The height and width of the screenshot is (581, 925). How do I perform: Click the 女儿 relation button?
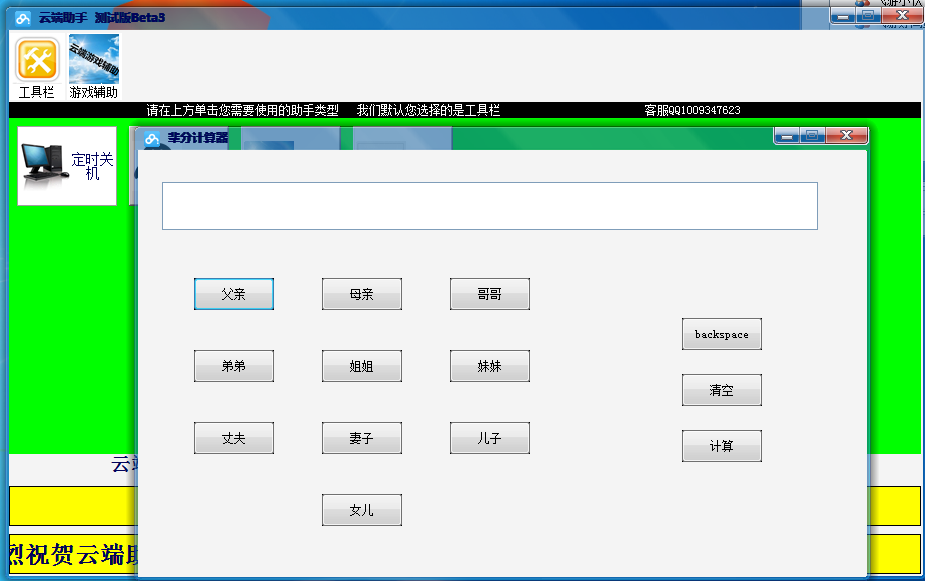(362, 510)
